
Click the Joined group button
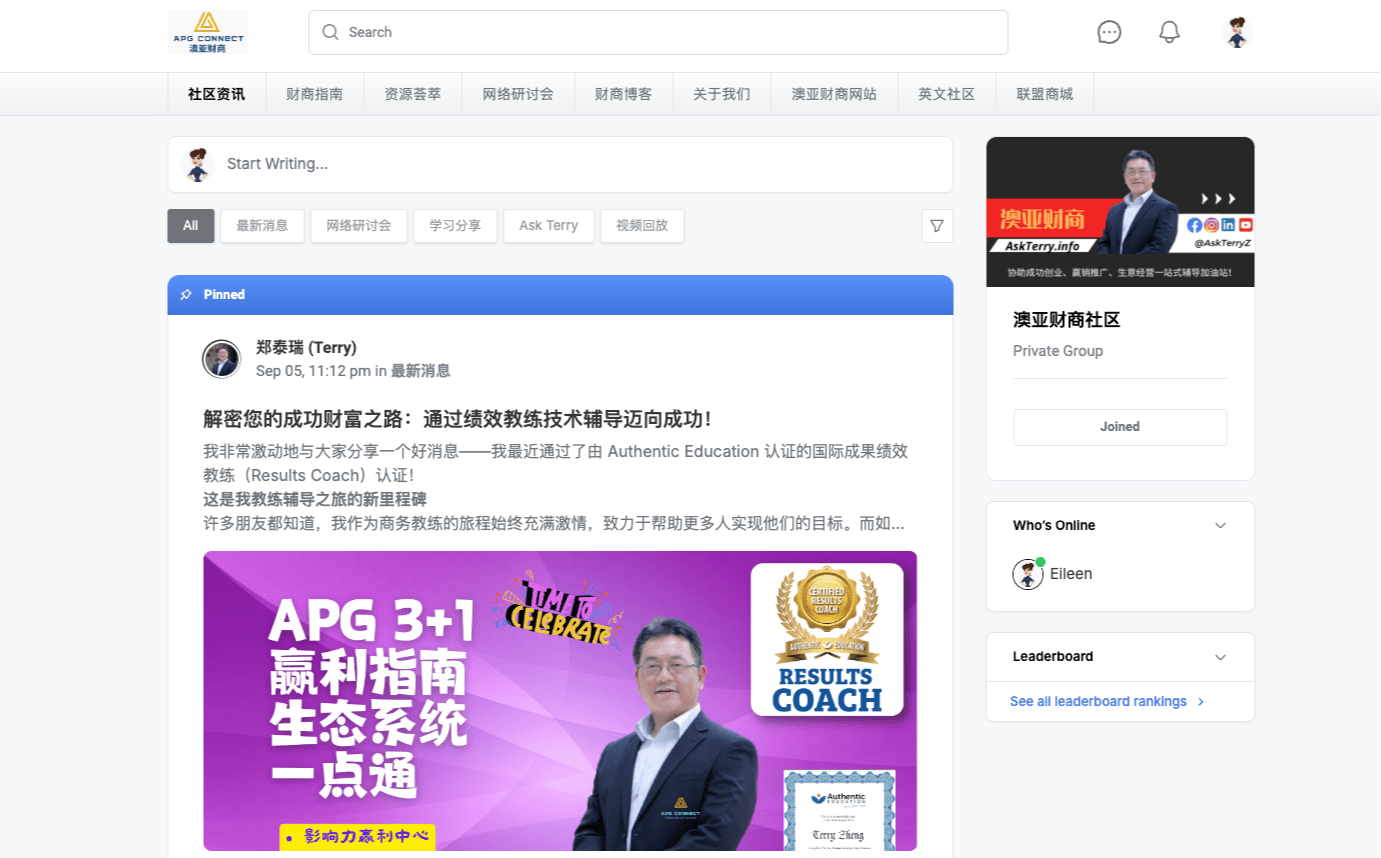tap(1120, 427)
